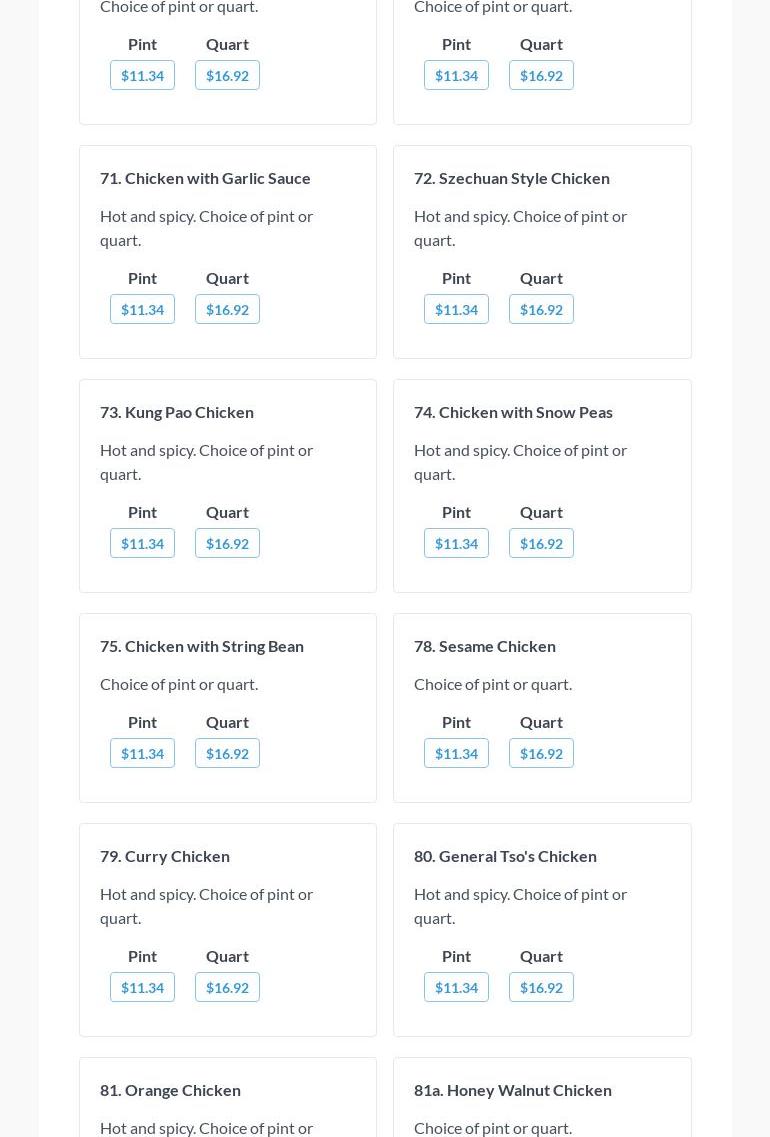Choose Curry Chicken pint option

click(142, 987)
